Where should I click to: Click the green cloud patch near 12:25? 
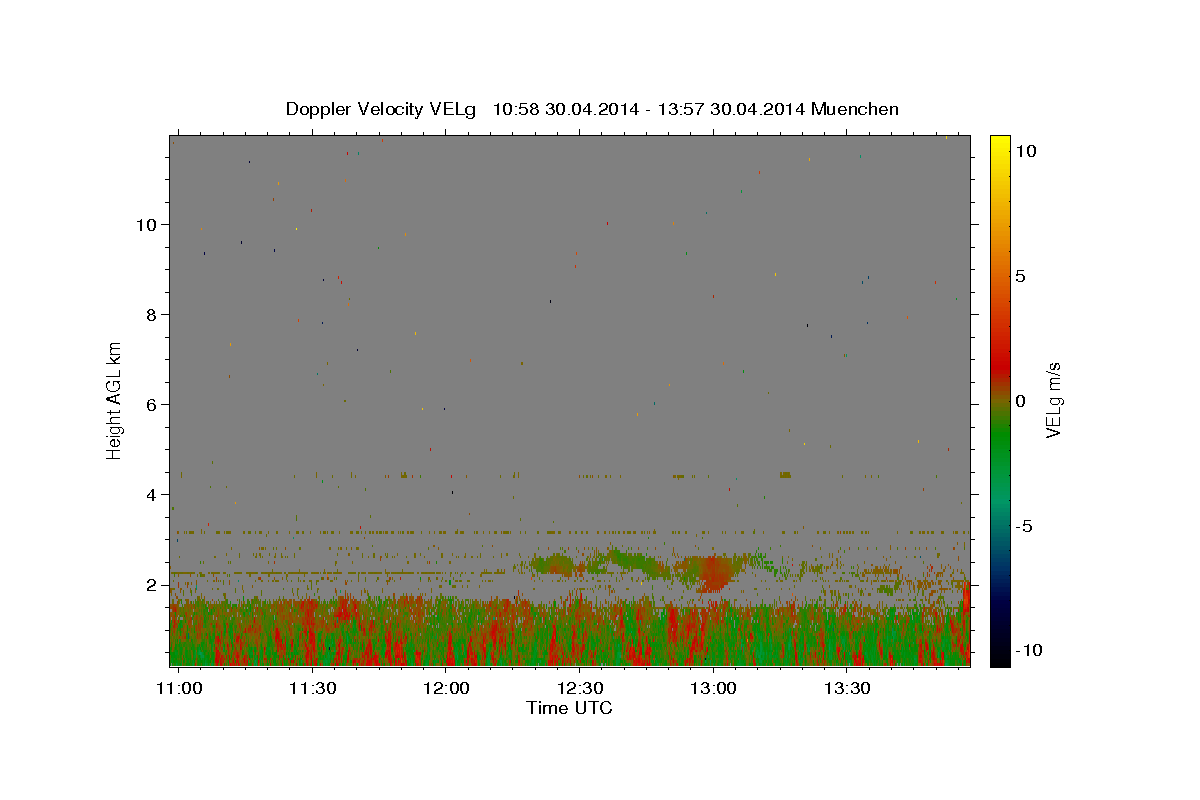pyautogui.click(x=552, y=565)
